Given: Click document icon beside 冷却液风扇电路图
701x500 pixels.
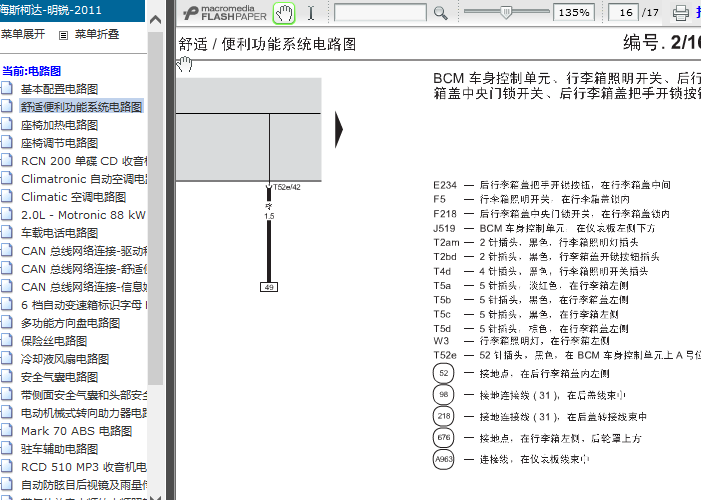Looking at the screenshot, I should pos(6,357).
